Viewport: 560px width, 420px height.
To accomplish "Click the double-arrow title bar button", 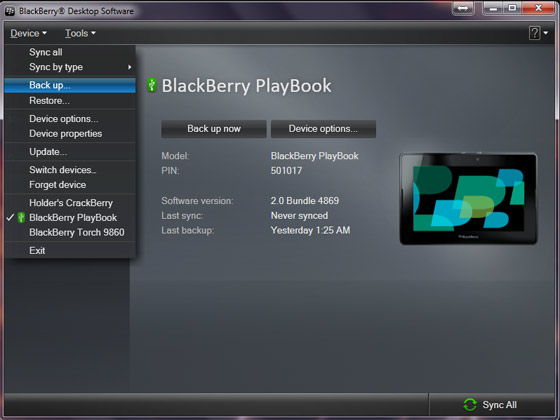I will click(x=463, y=8).
